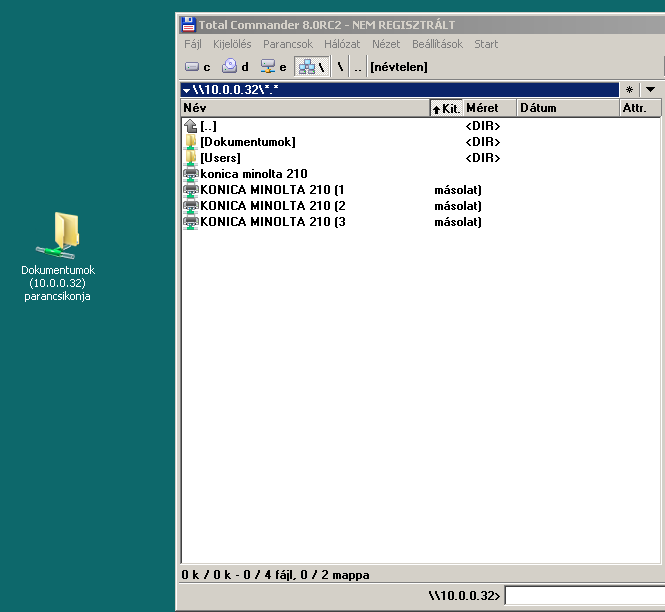This screenshot has height=612, width=665.
Task: Switch to CD drive d button
Action: (235, 67)
